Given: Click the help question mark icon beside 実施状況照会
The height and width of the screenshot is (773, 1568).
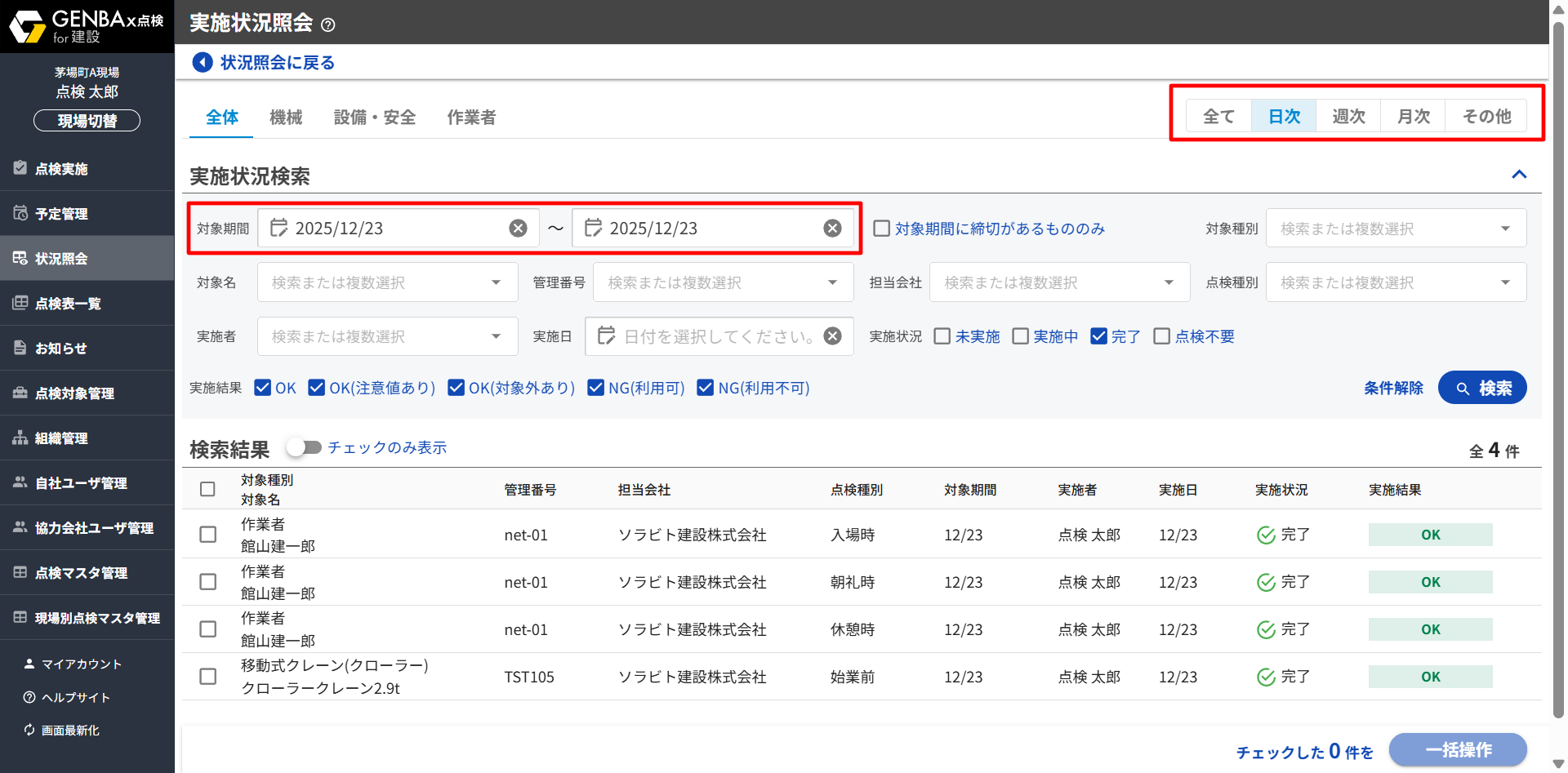Looking at the screenshot, I should (x=328, y=25).
